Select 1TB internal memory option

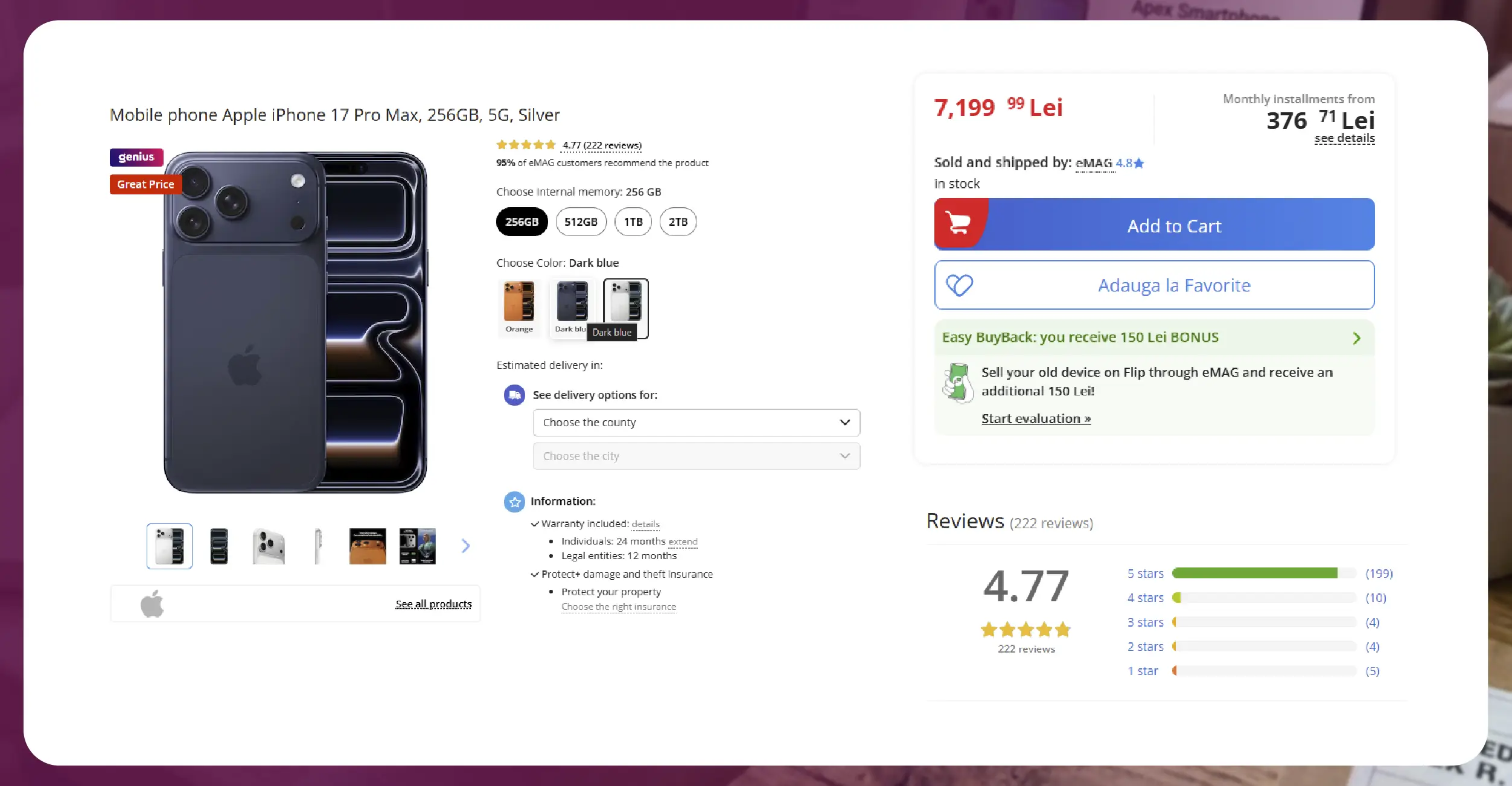click(x=633, y=222)
